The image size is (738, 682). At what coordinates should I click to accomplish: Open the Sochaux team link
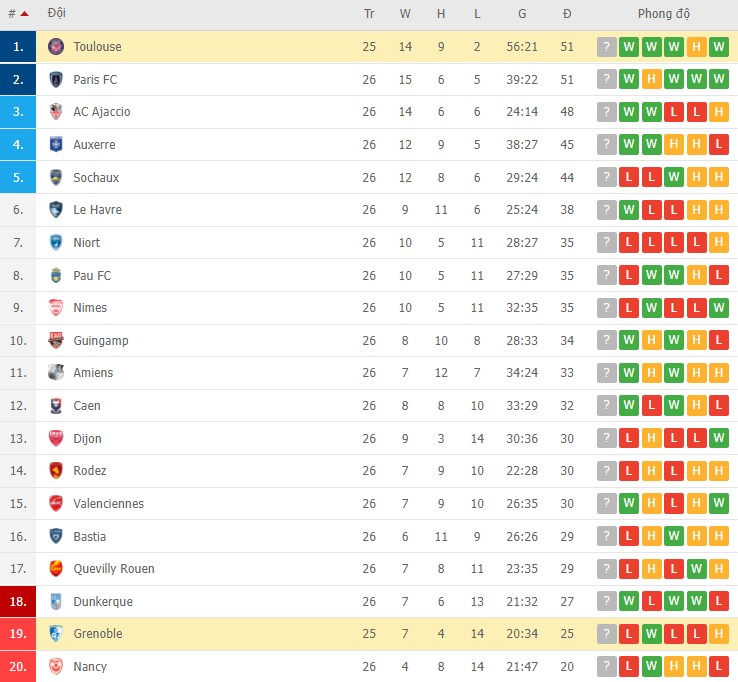pyautogui.click(x=96, y=177)
